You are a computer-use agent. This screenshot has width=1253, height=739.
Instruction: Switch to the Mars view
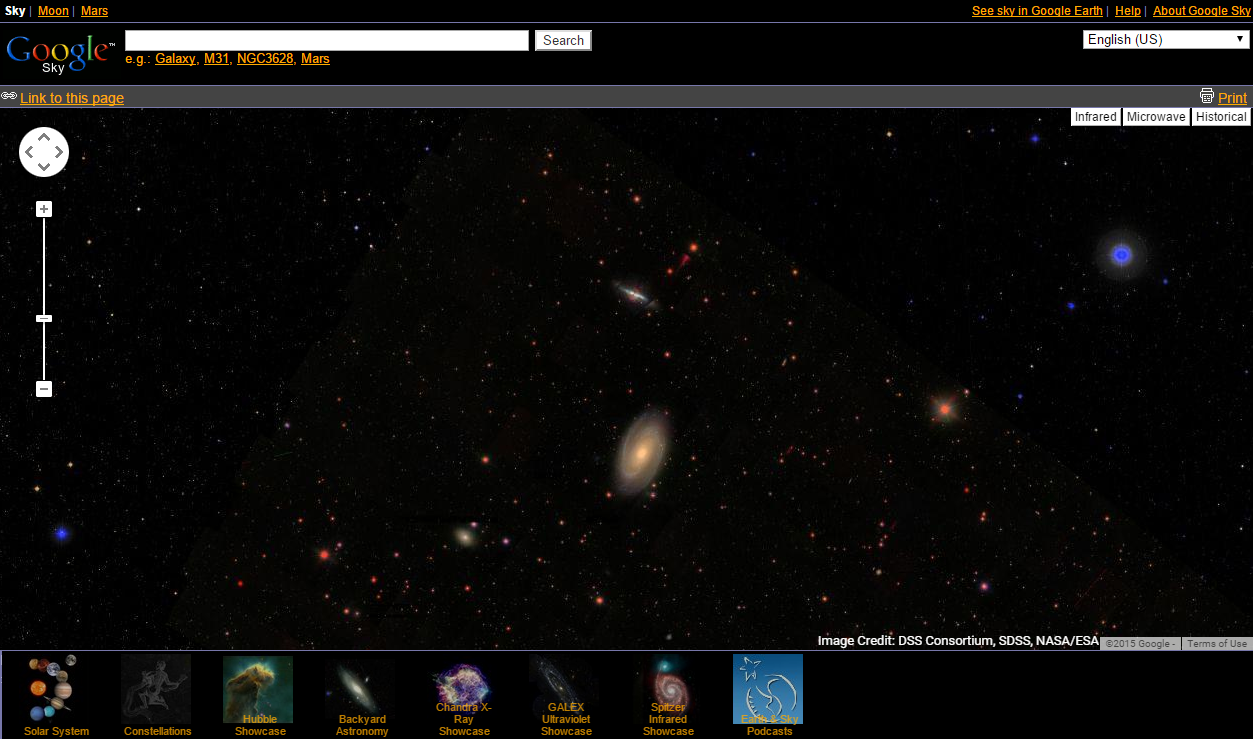[94, 11]
